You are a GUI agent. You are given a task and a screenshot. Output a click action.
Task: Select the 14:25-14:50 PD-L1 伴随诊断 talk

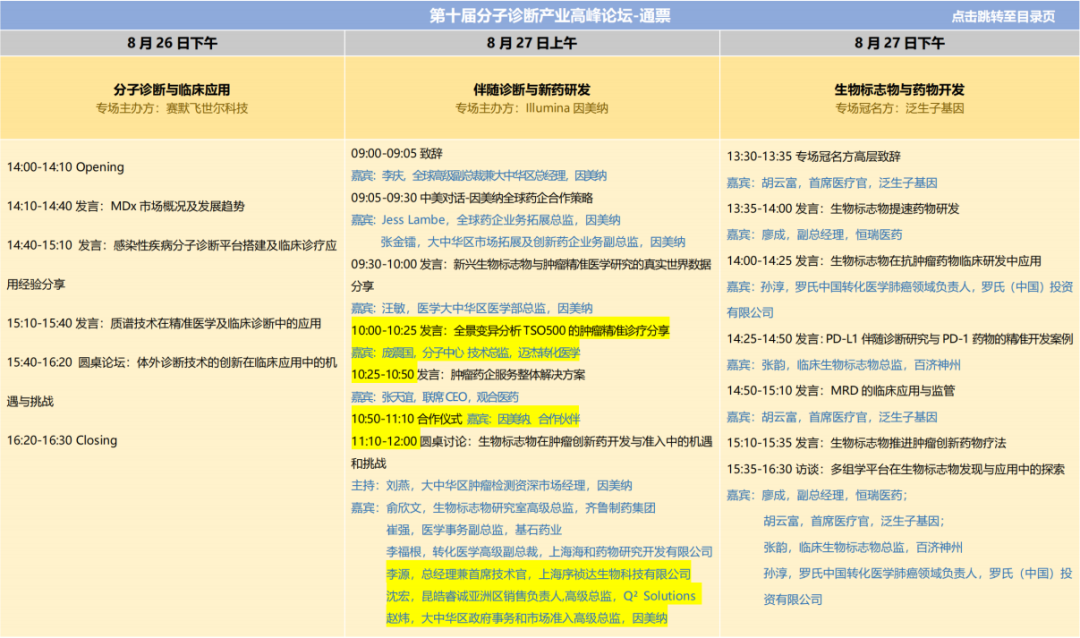pos(900,338)
